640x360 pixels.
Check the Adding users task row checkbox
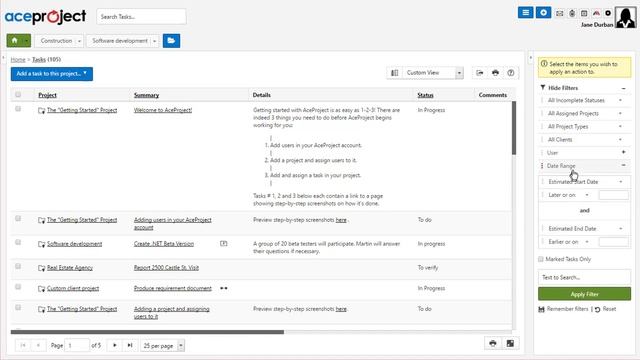click(x=18, y=218)
